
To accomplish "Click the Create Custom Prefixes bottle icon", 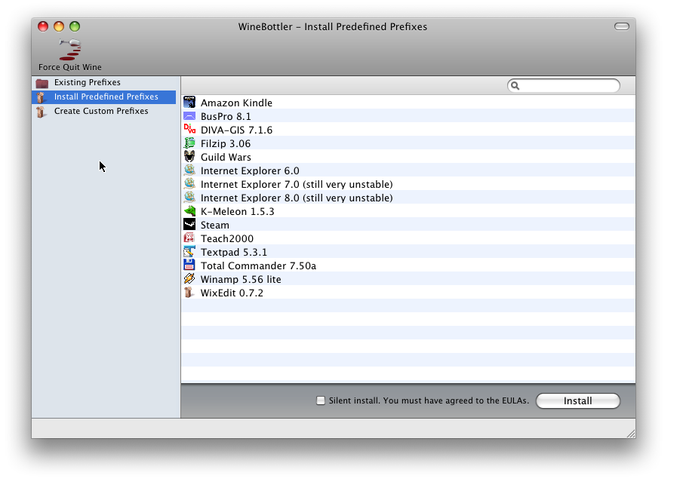I will (x=41, y=111).
